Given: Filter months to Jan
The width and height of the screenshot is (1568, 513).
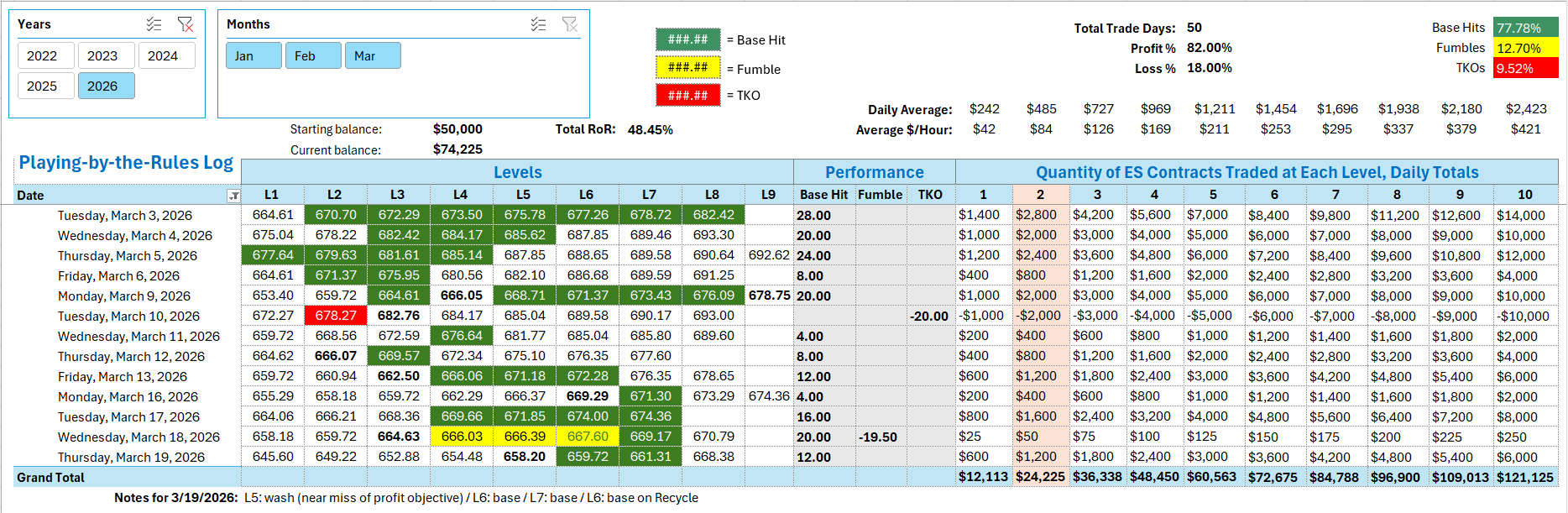Looking at the screenshot, I should click(x=253, y=55).
